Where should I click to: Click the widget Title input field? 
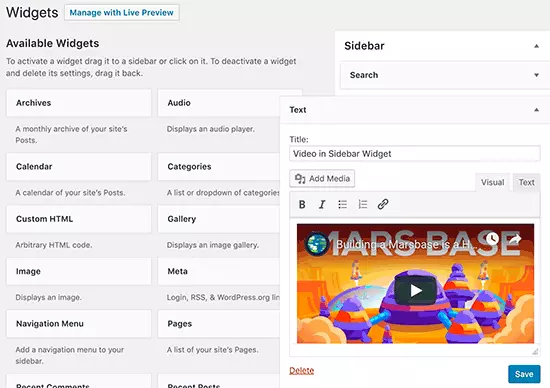pyautogui.click(x=415, y=154)
